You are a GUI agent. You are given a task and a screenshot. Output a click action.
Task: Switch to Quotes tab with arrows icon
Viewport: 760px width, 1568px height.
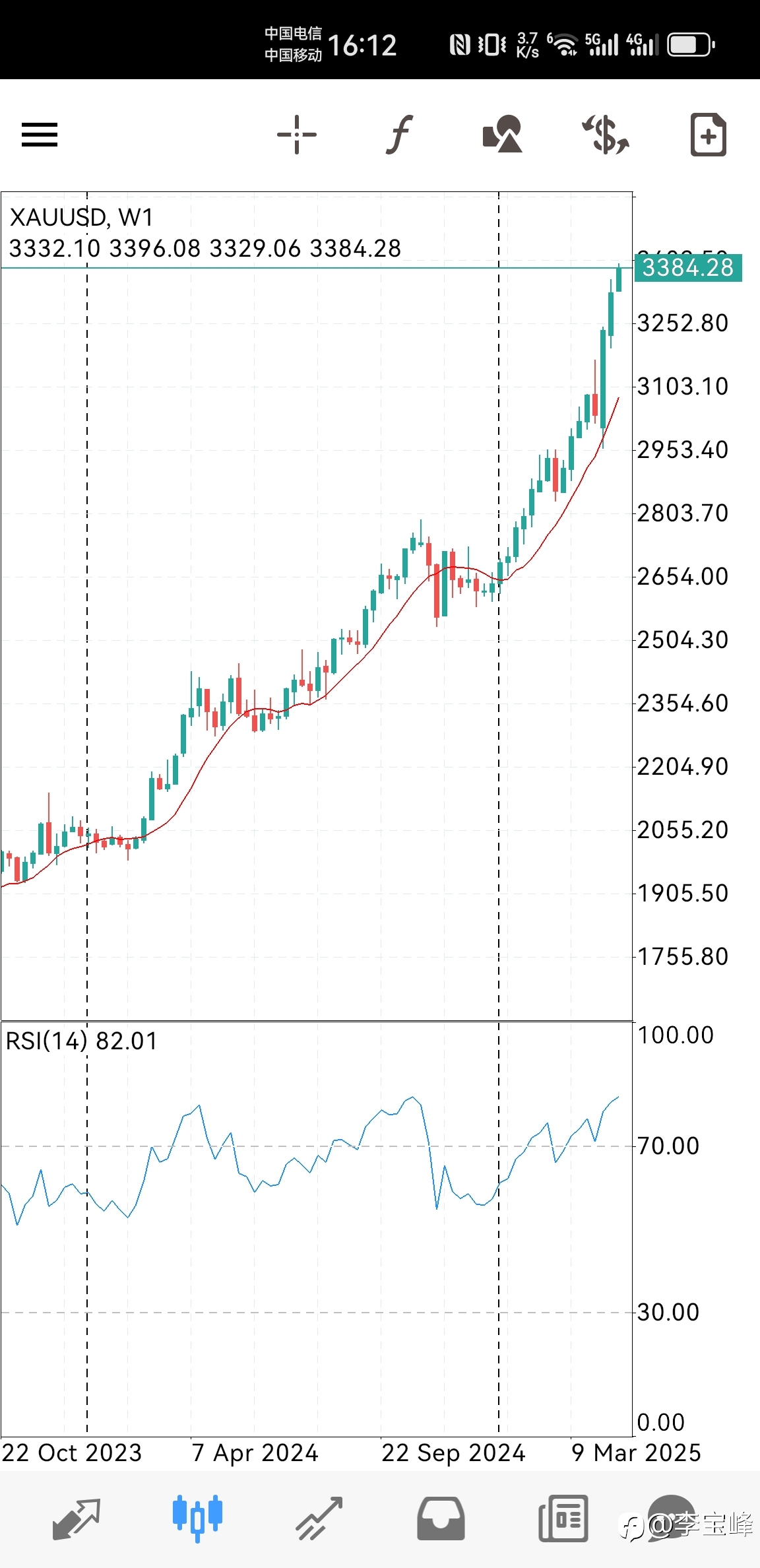click(x=76, y=1519)
